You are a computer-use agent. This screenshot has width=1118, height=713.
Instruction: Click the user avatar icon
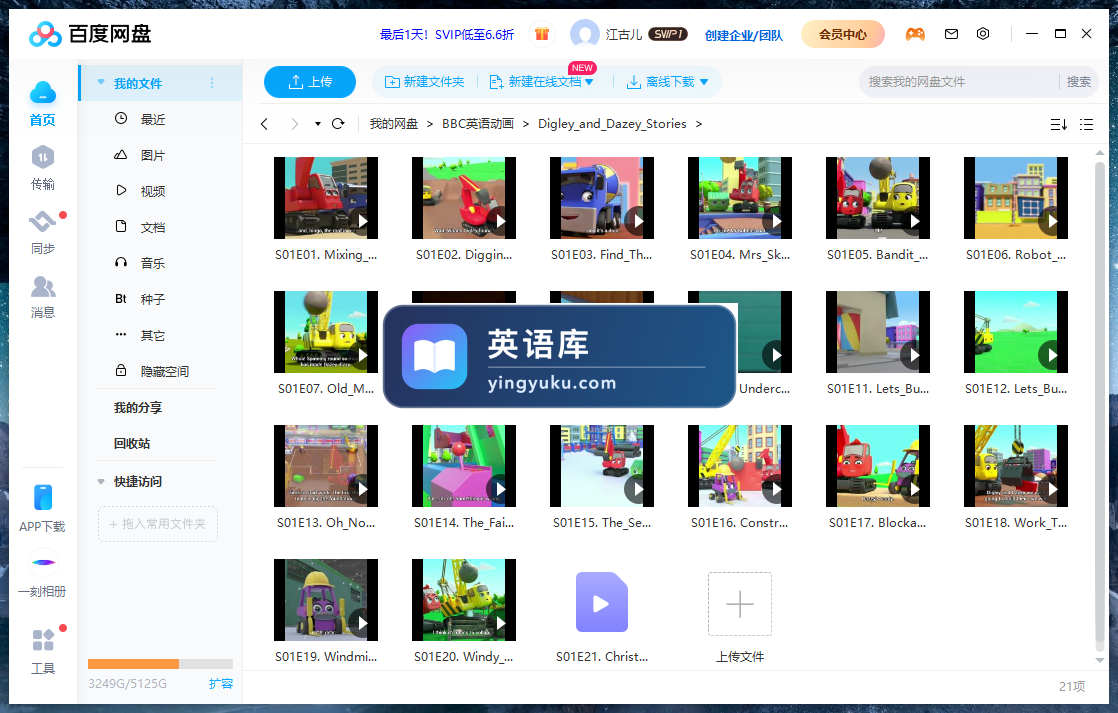[585, 34]
